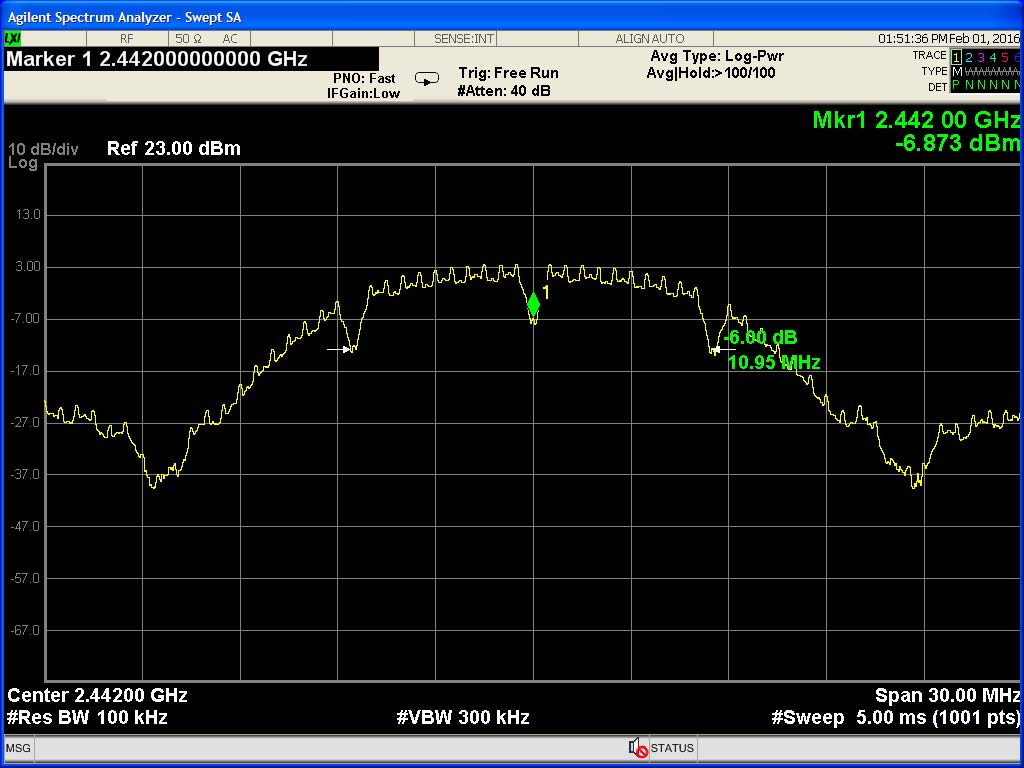This screenshot has height=768, width=1024.
Task: Click the 'RF' input status cell
Action: coord(127,39)
